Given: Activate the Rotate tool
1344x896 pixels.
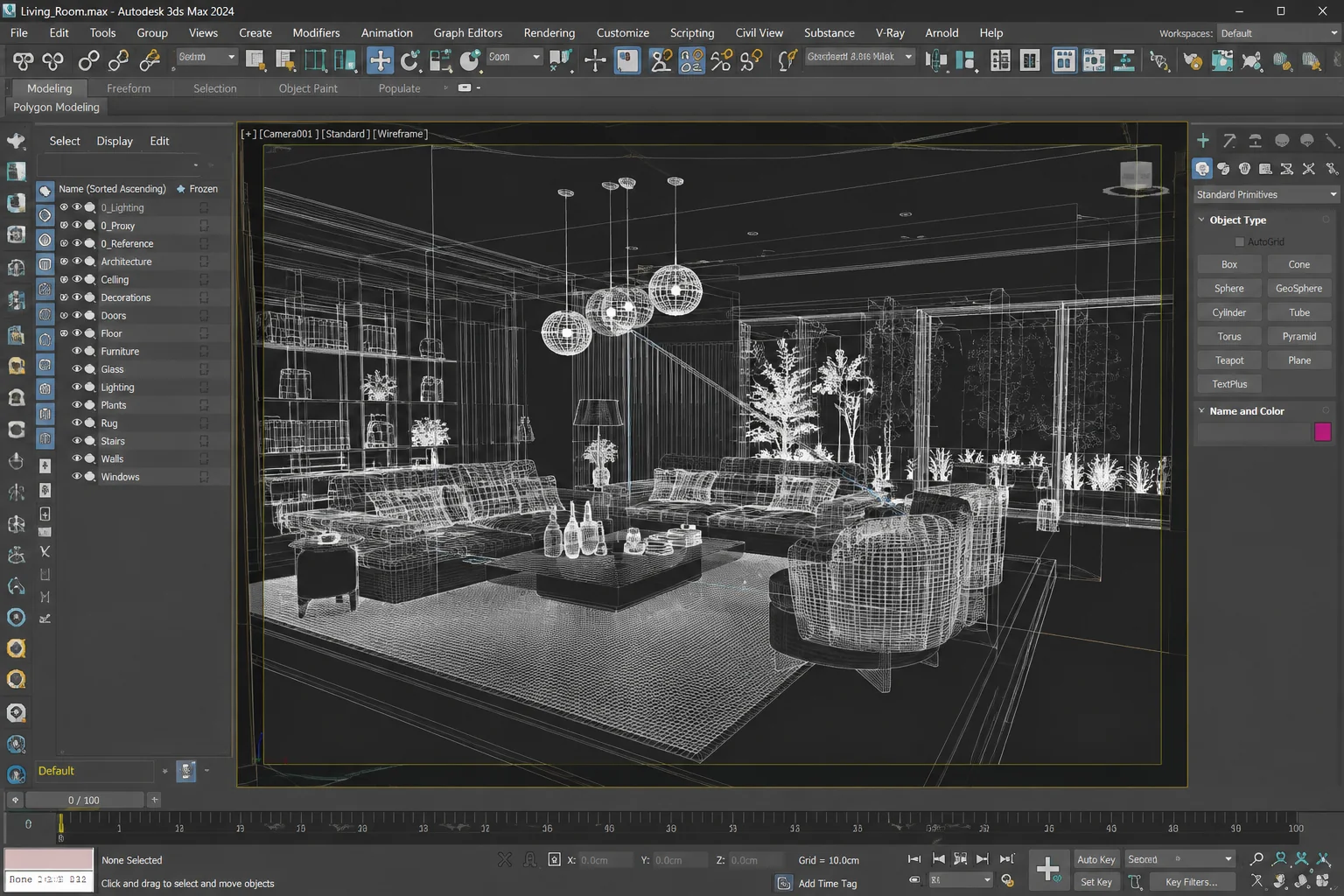Looking at the screenshot, I should (x=409, y=59).
